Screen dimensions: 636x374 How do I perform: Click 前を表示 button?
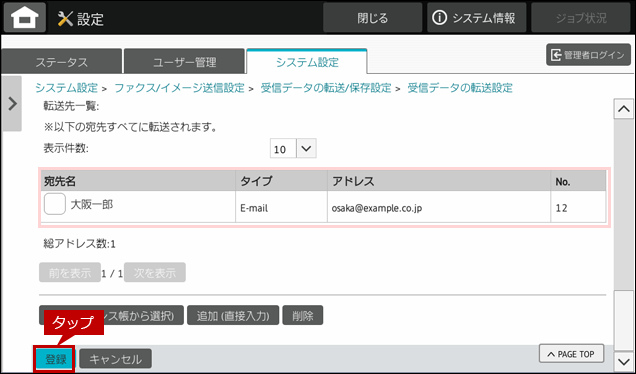coord(70,273)
